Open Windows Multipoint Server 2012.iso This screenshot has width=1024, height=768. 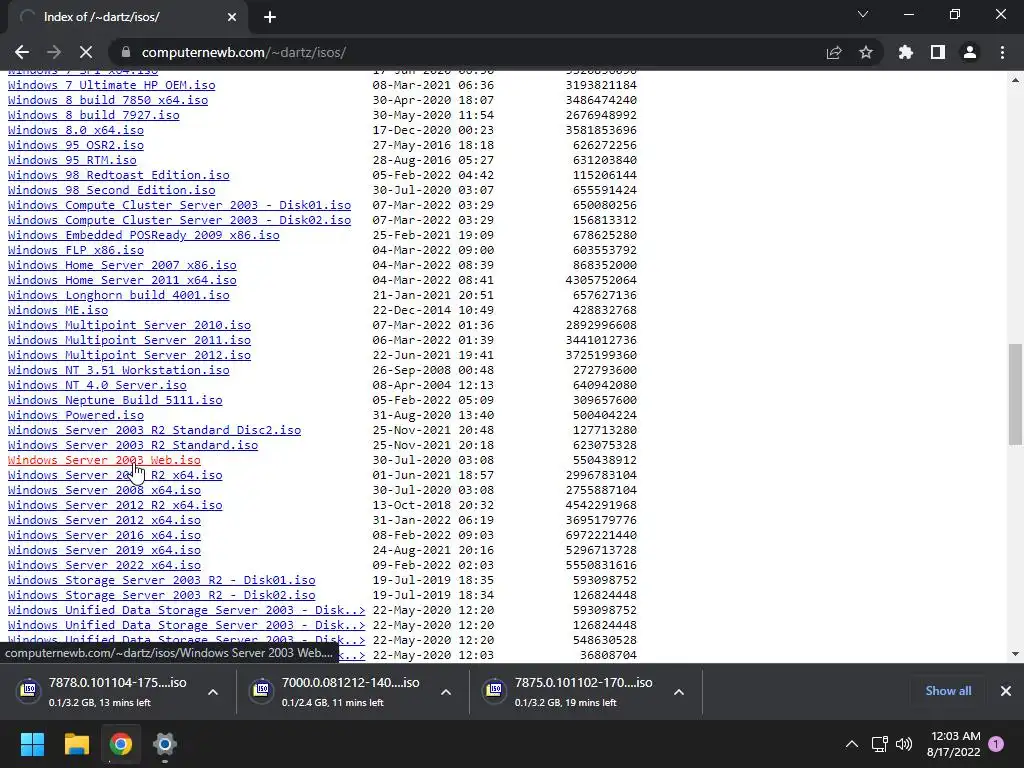click(x=129, y=355)
